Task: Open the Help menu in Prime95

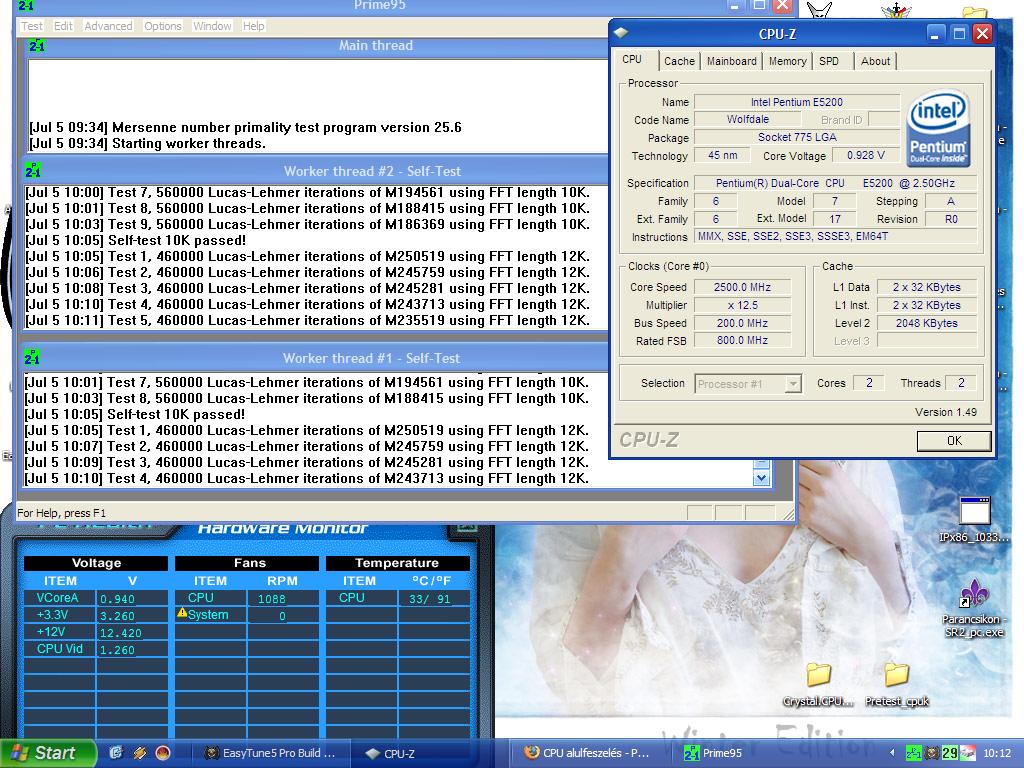Action: click(x=253, y=26)
